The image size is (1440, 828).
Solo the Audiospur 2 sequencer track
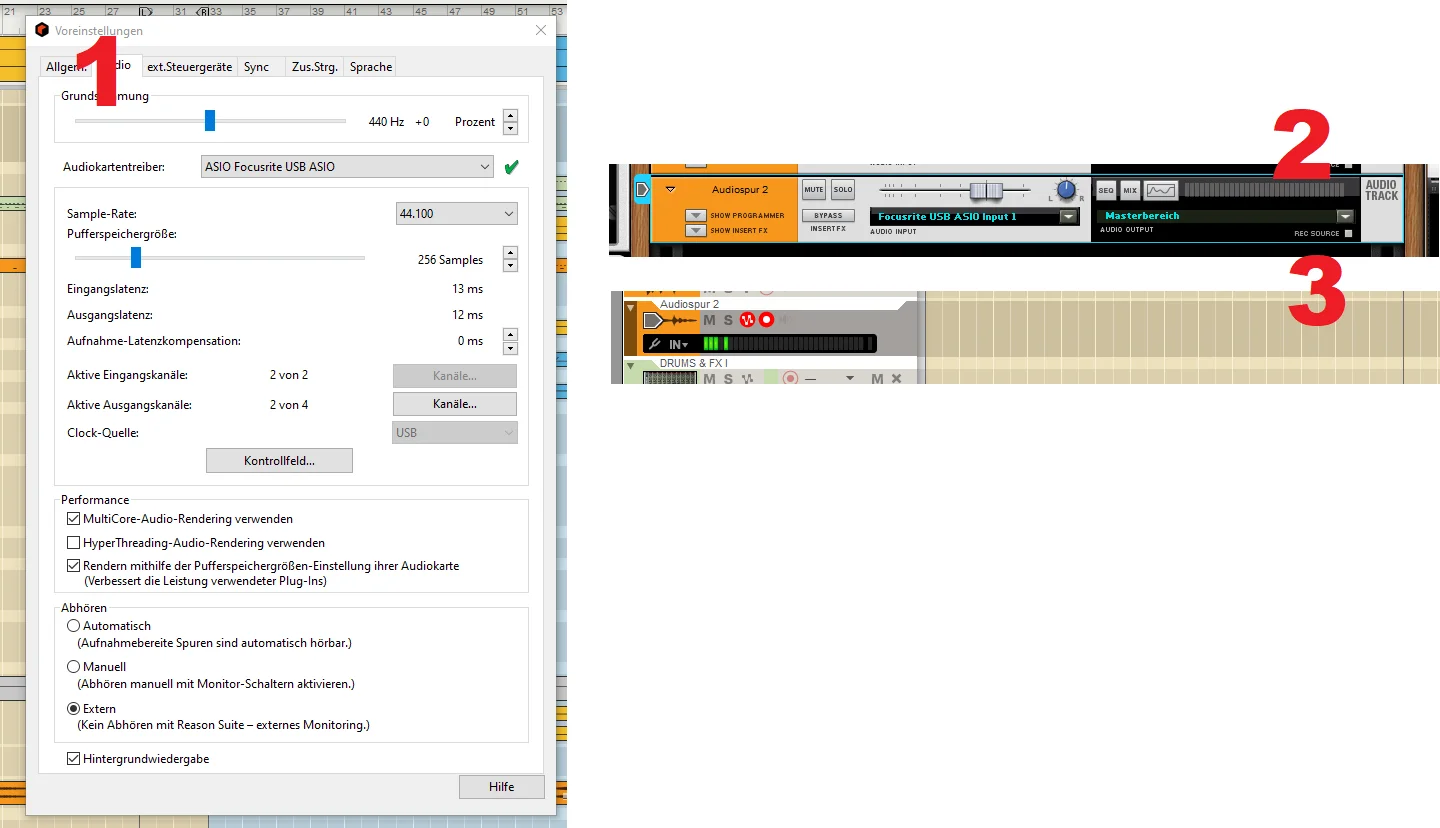point(728,320)
